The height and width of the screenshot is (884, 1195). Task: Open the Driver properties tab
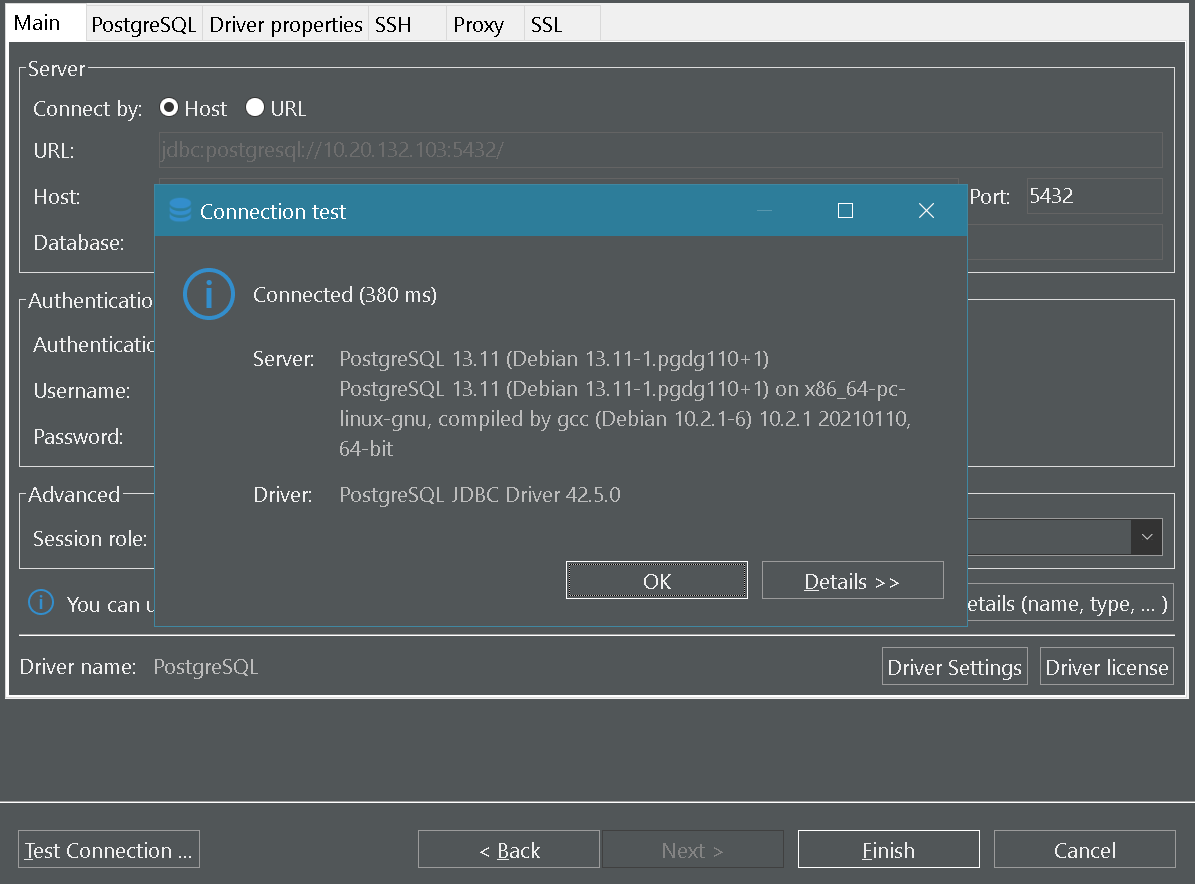click(x=286, y=24)
